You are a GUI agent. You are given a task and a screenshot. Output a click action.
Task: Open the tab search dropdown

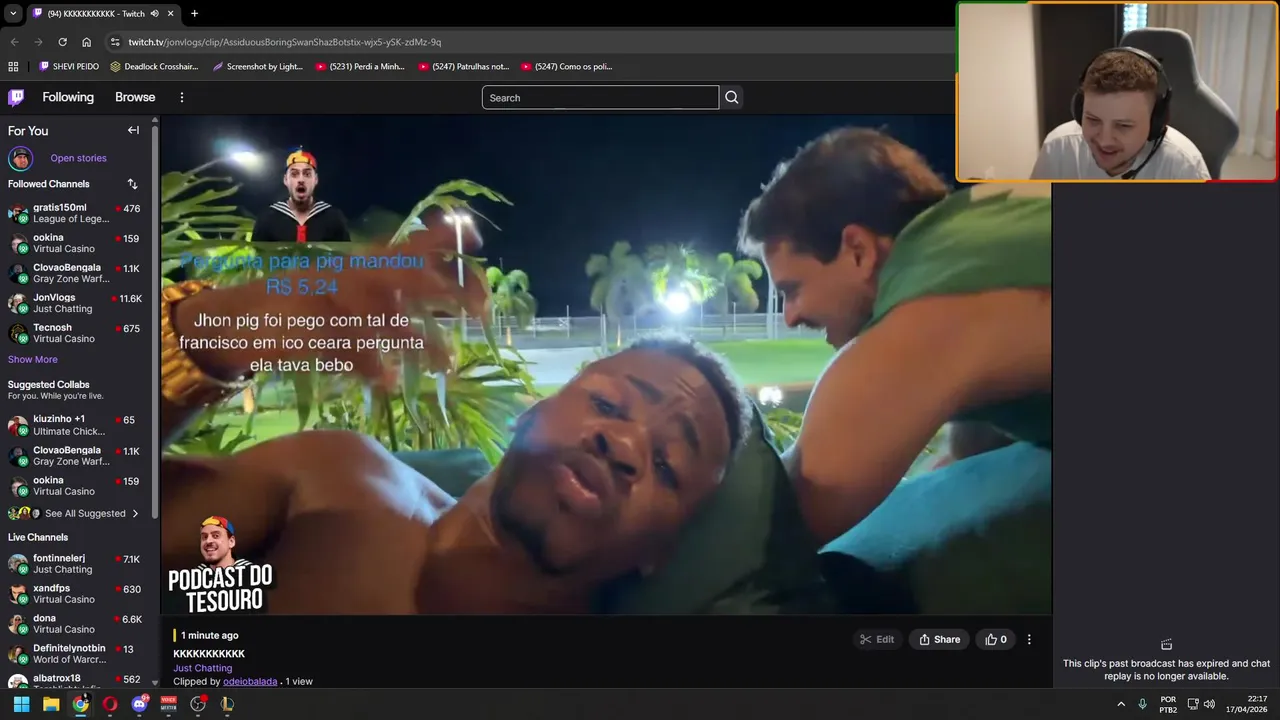12,13
